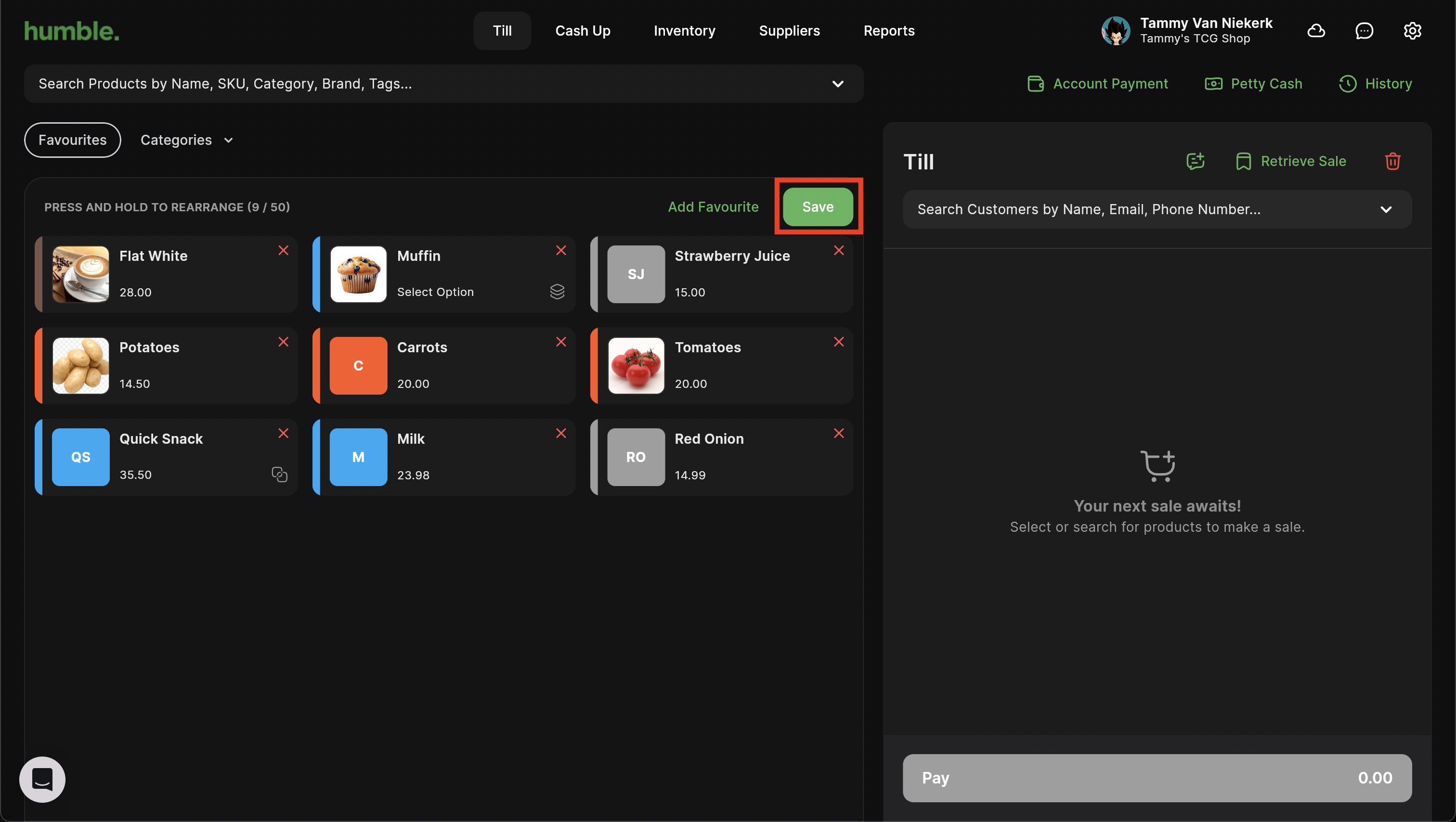The image size is (1456, 822).
Task: Open the support chat bubble widget
Action: (x=42, y=779)
